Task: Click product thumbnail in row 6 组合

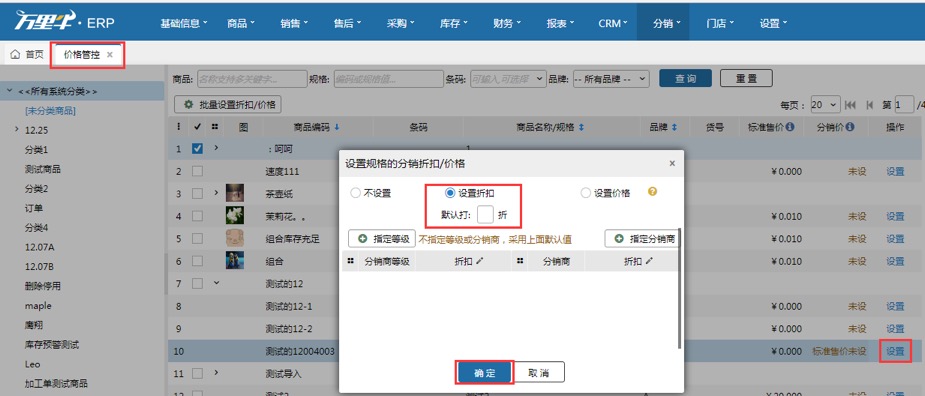Action: (x=235, y=260)
